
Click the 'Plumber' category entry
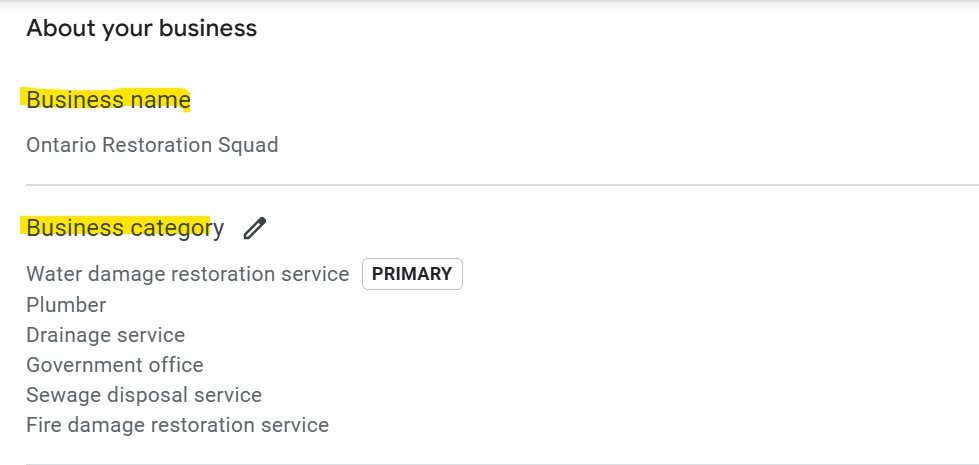pos(66,305)
